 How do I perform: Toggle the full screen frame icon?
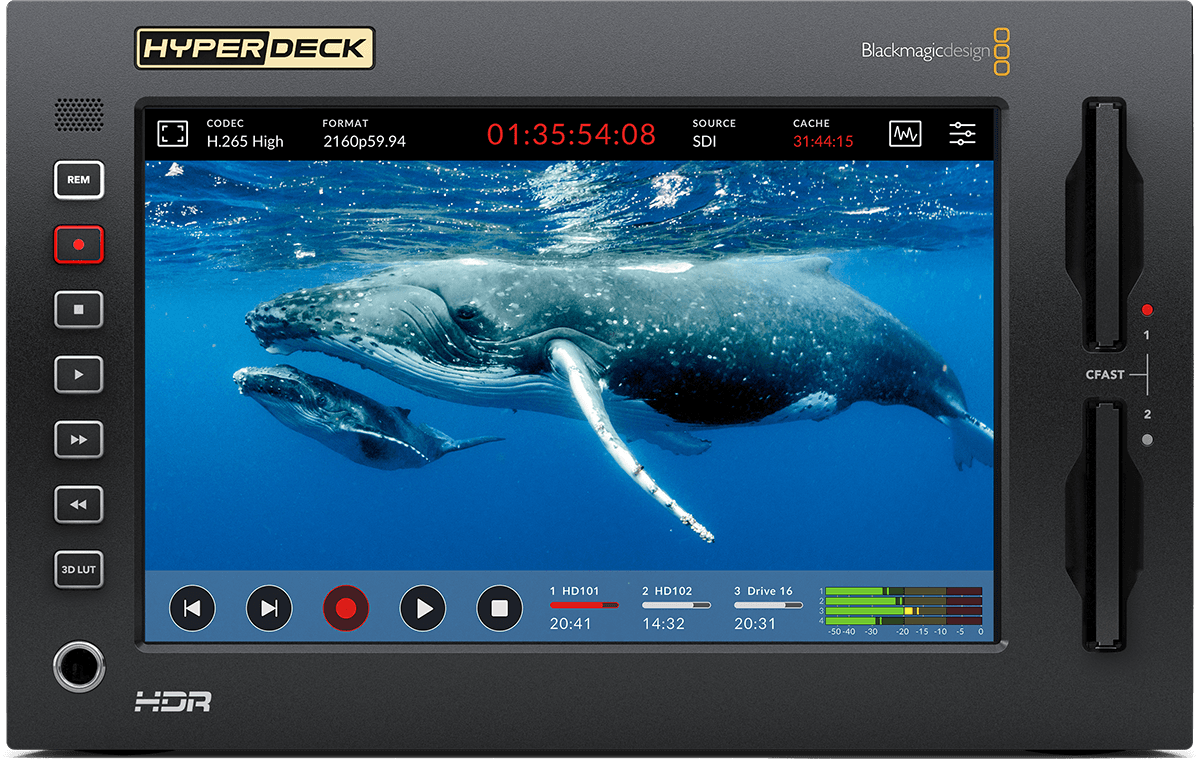click(173, 133)
